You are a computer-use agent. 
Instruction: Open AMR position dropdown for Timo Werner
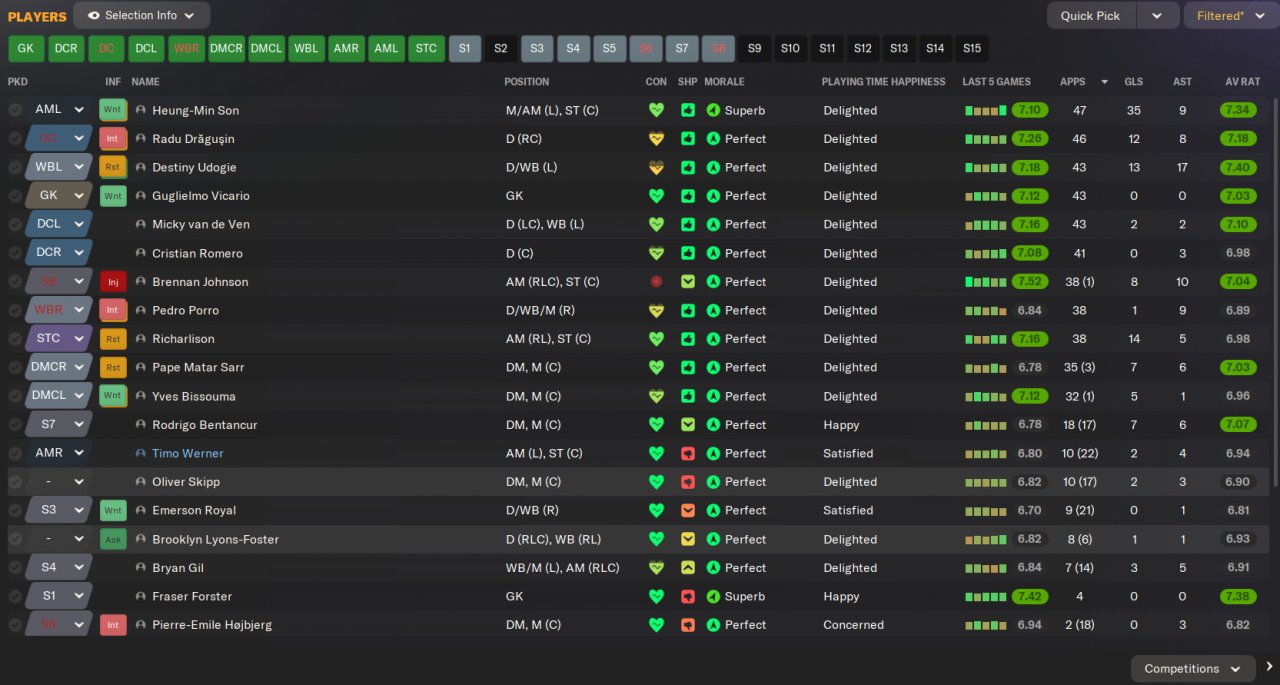coord(78,453)
